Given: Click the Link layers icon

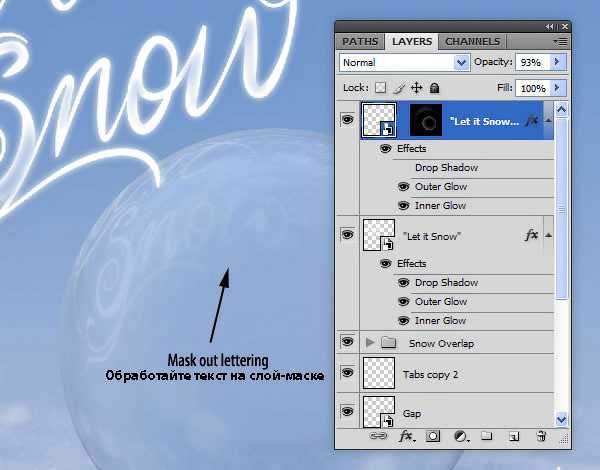Looking at the screenshot, I should coord(378,436).
